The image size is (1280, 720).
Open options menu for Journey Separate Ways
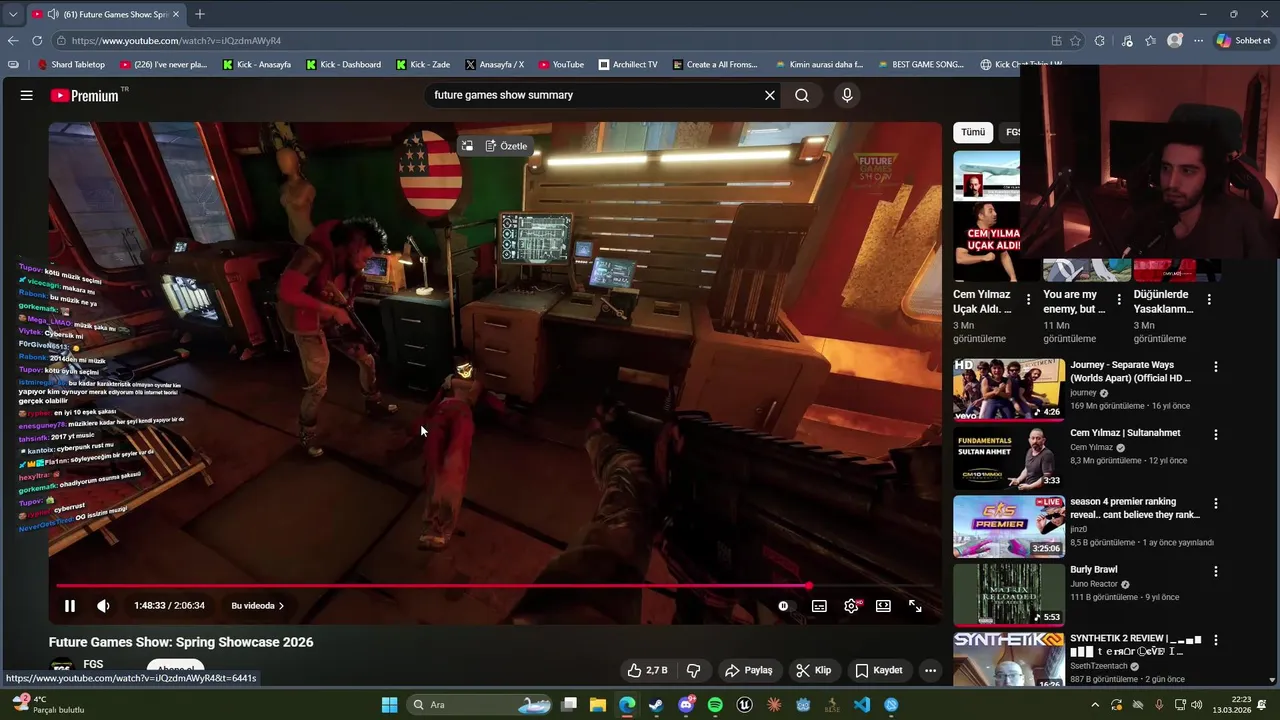(x=1216, y=367)
